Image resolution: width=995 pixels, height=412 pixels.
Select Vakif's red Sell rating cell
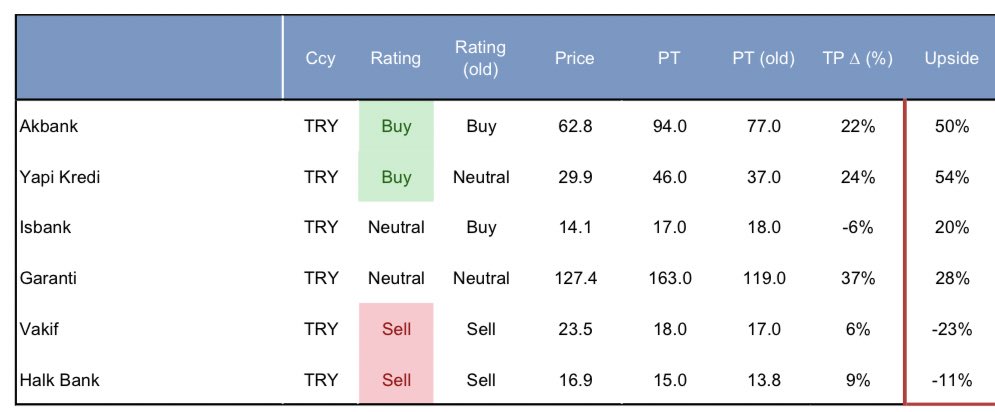[396, 329]
